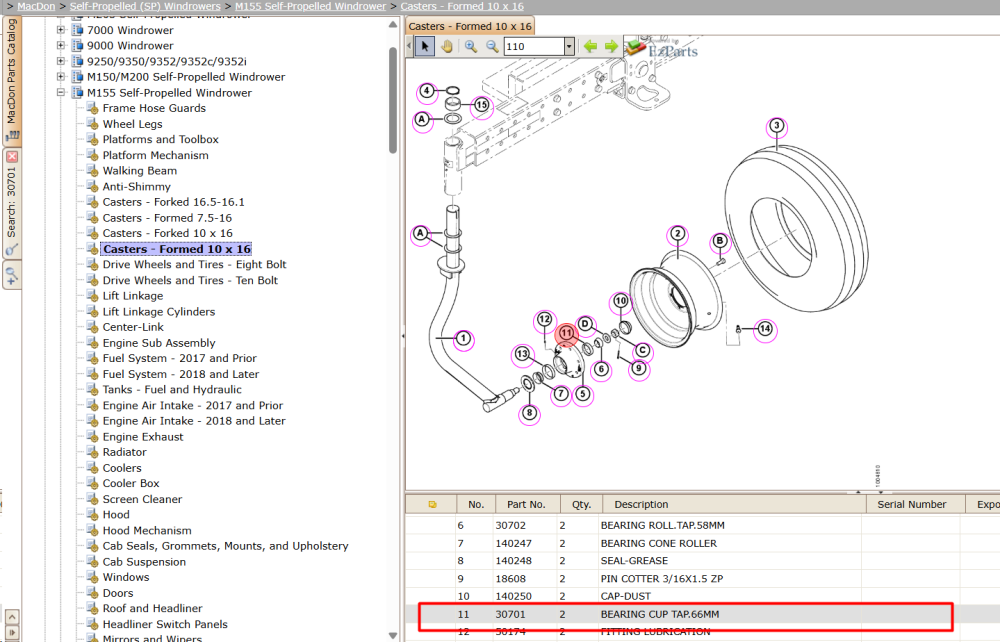Click callout 2 on the wheel rim
Image resolution: width=1000 pixels, height=642 pixels.
coord(677,234)
